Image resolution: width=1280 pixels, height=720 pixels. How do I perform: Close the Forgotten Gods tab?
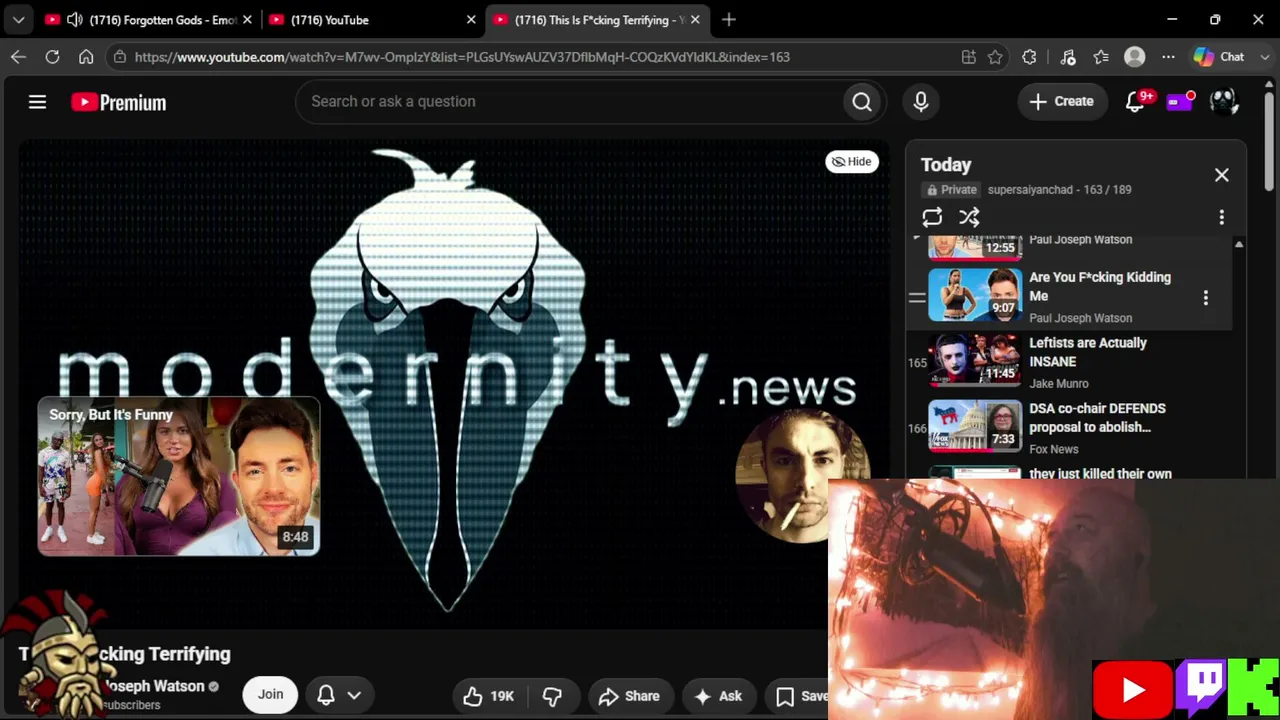247,20
